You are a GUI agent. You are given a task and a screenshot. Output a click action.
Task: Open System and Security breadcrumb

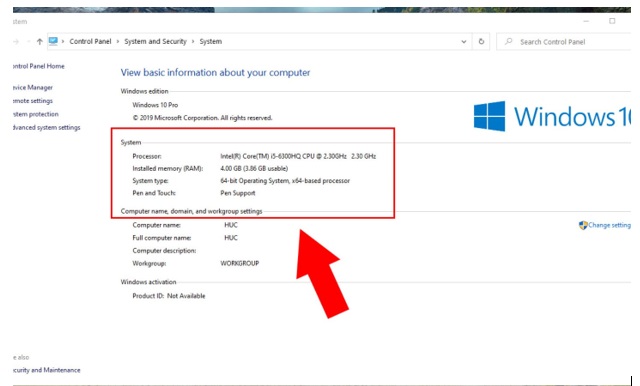click(155, 42)
